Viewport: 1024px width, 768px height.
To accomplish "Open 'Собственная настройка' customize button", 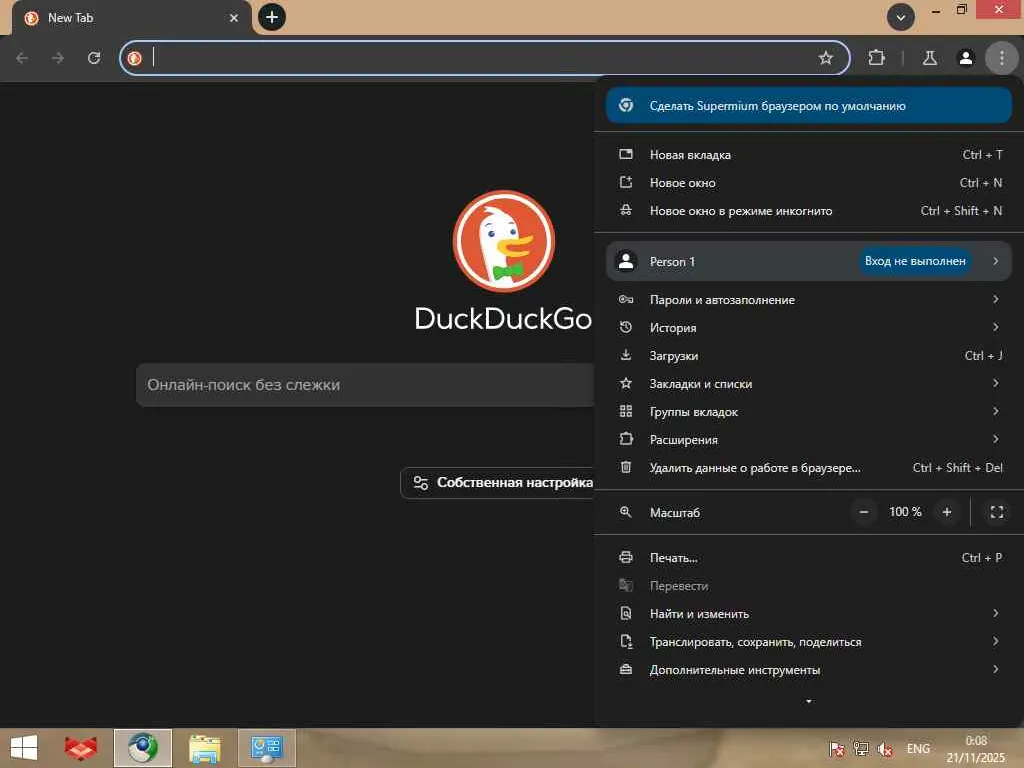I will [x=498, y=483].
